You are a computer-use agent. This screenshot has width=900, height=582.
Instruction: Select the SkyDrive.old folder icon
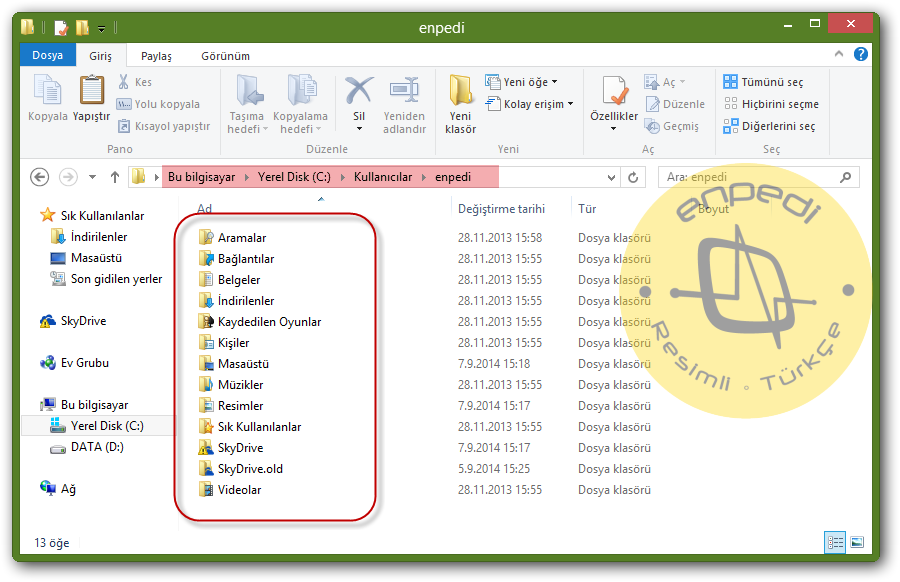click(205, 468)
